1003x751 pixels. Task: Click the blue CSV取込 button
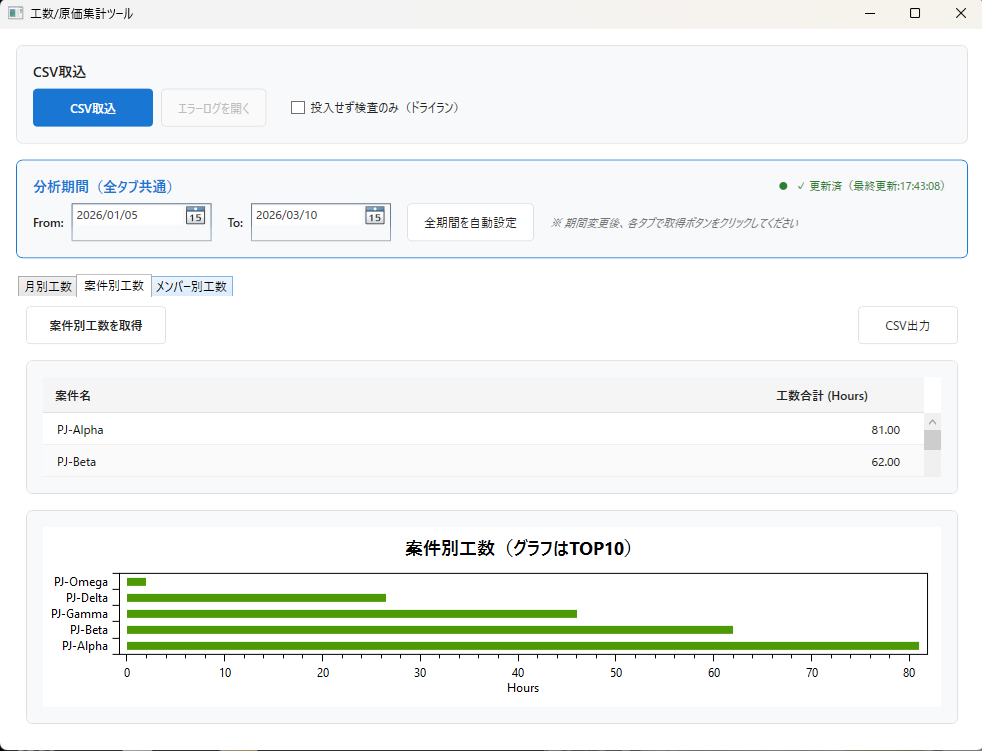93,107
